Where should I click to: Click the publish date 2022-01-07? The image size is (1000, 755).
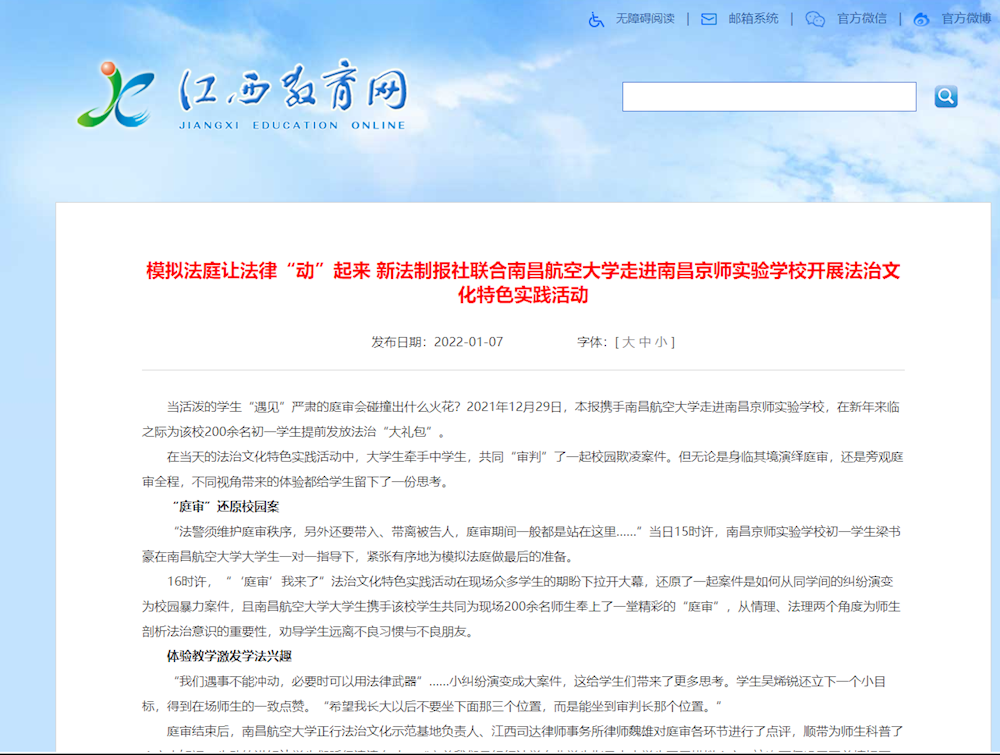click(468, 342)
